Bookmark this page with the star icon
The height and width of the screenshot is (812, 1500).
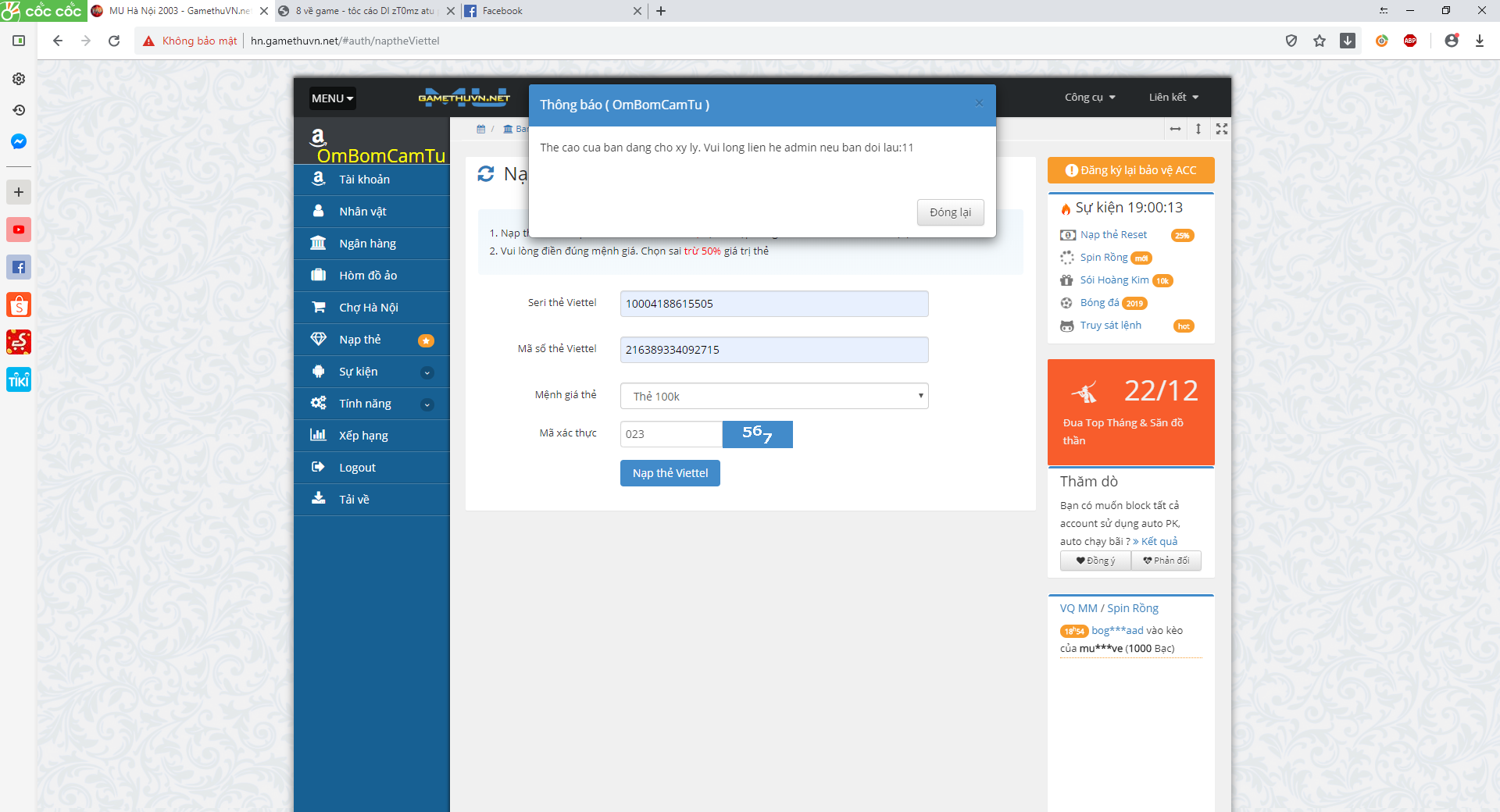tap(1320, 41)
